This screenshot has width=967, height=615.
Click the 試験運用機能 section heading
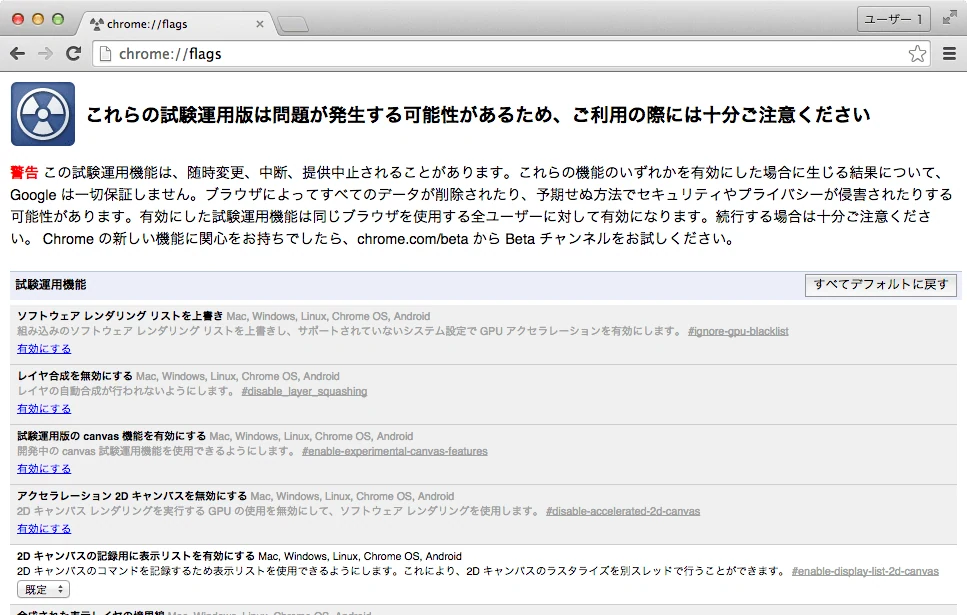pos(51,284)
